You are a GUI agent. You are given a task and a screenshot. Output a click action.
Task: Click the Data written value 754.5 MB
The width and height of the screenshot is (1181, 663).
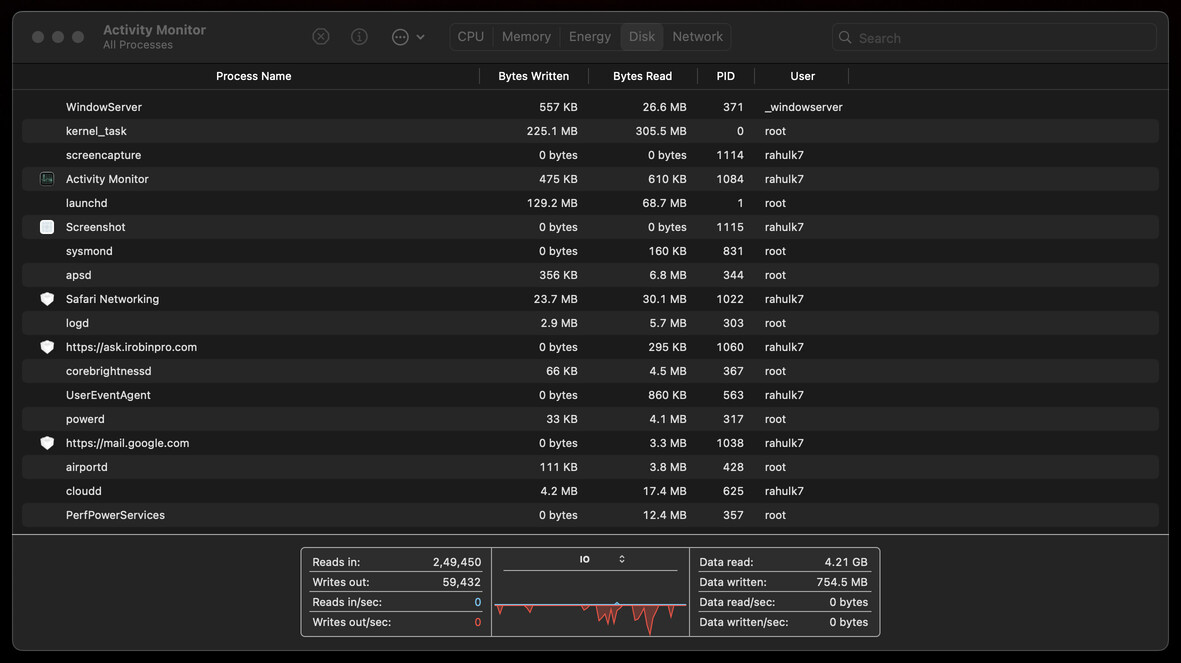pos(842,582)
